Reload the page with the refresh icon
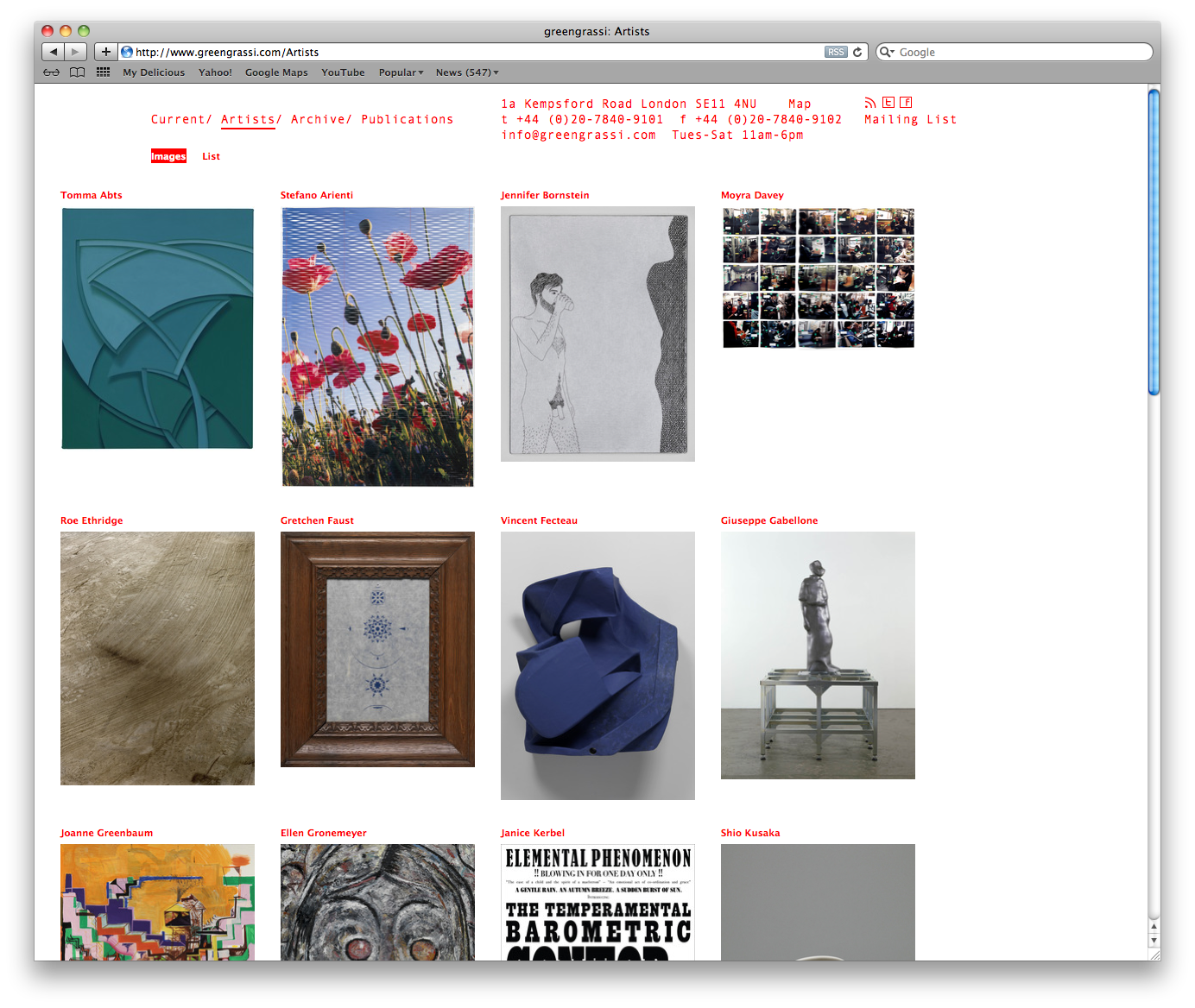This screenshot has width=1195, height=1008. 857,52
